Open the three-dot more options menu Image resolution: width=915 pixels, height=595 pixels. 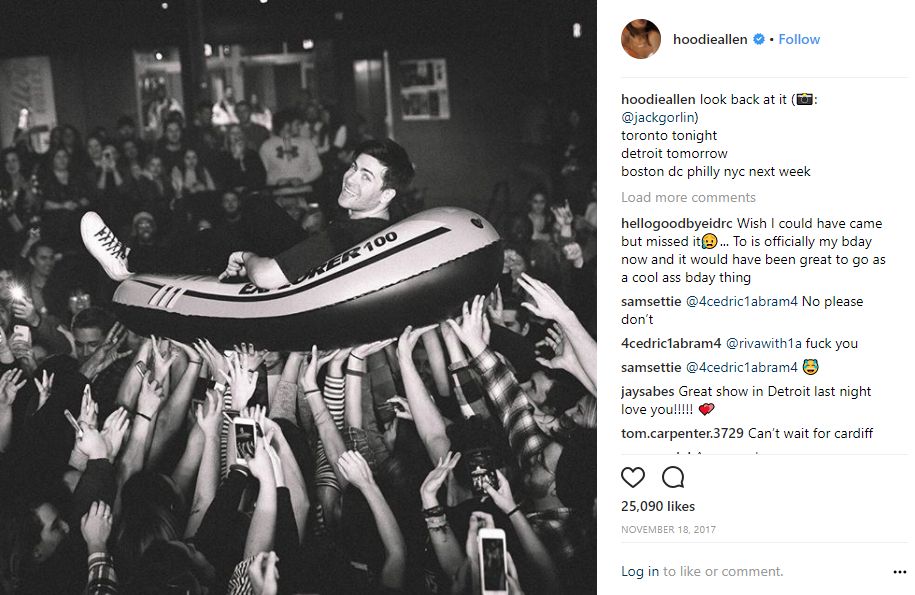click(899, 572)
